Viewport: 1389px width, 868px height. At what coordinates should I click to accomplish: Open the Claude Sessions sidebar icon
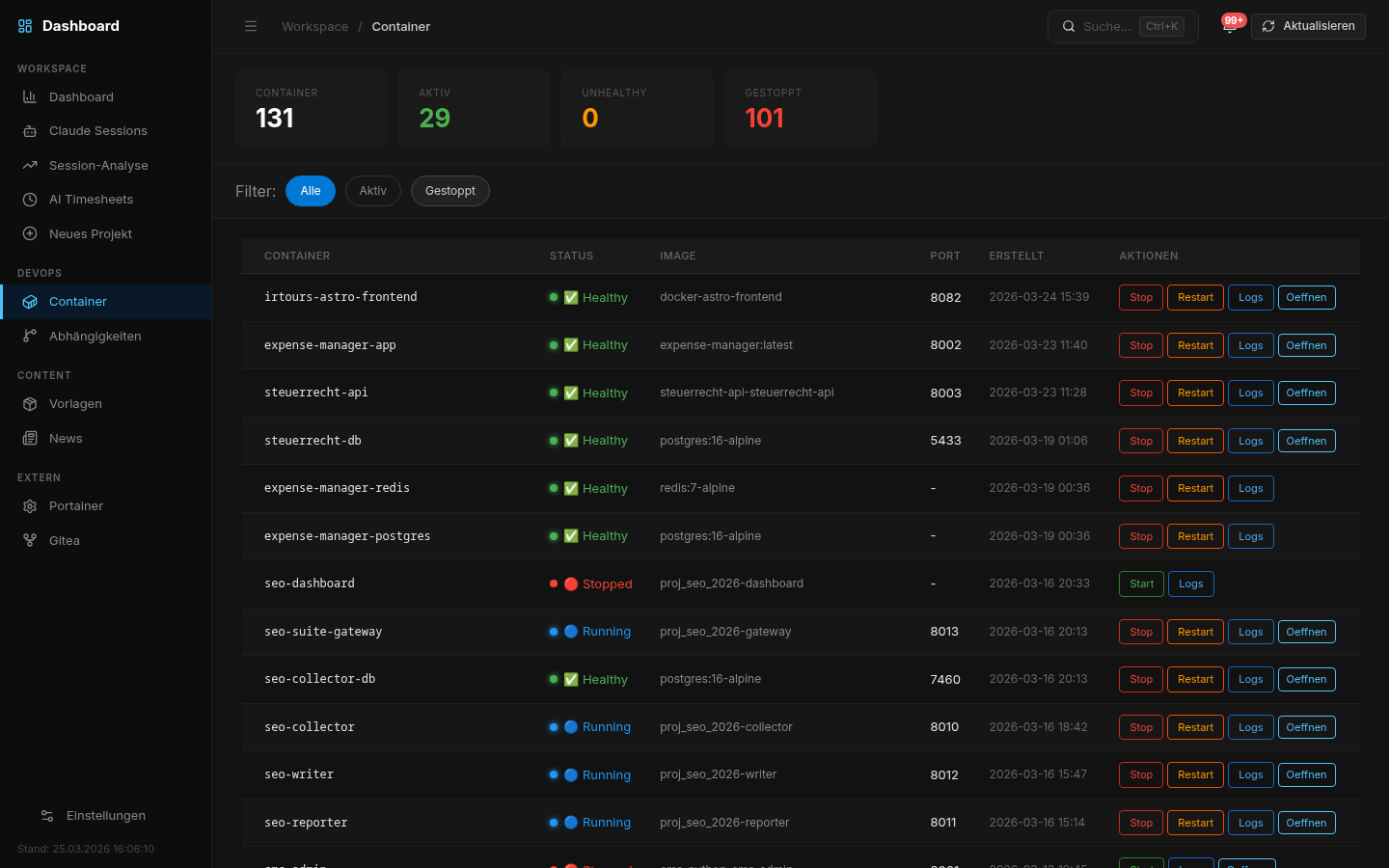tap(30, 130)
